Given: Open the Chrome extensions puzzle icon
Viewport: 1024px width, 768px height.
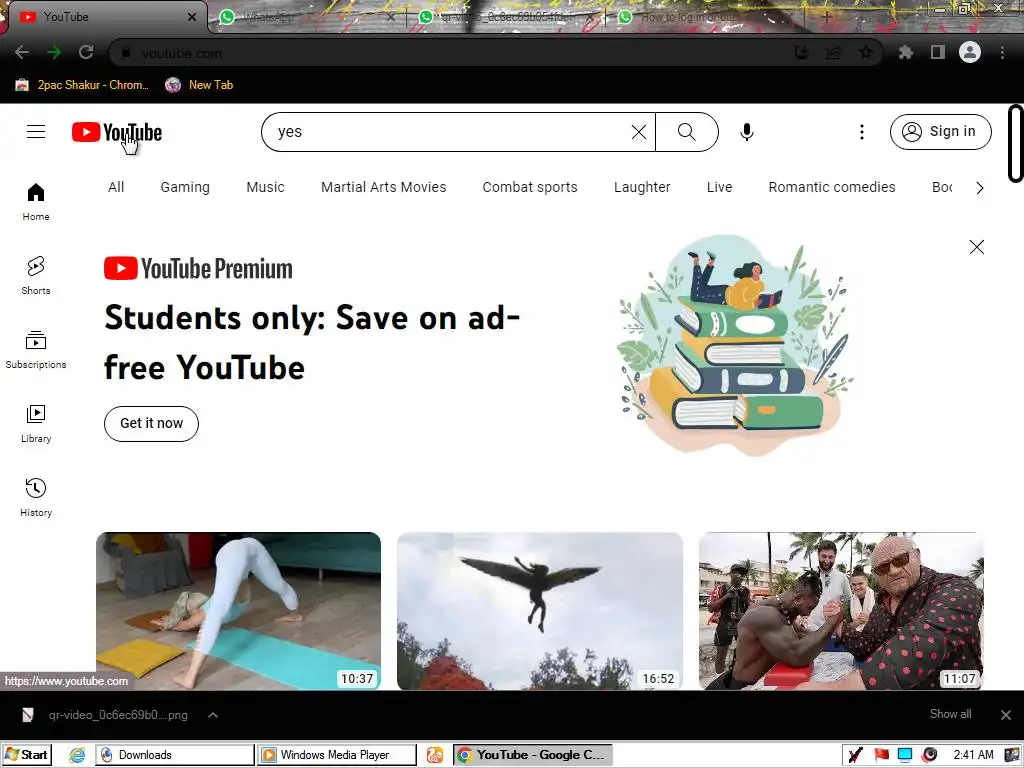Looking at the screenshot, I should [905, 52].
